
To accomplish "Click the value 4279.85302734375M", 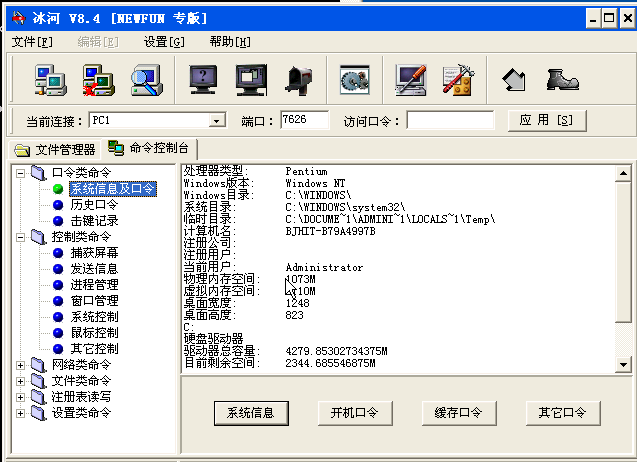I will [x=336, y=351].
